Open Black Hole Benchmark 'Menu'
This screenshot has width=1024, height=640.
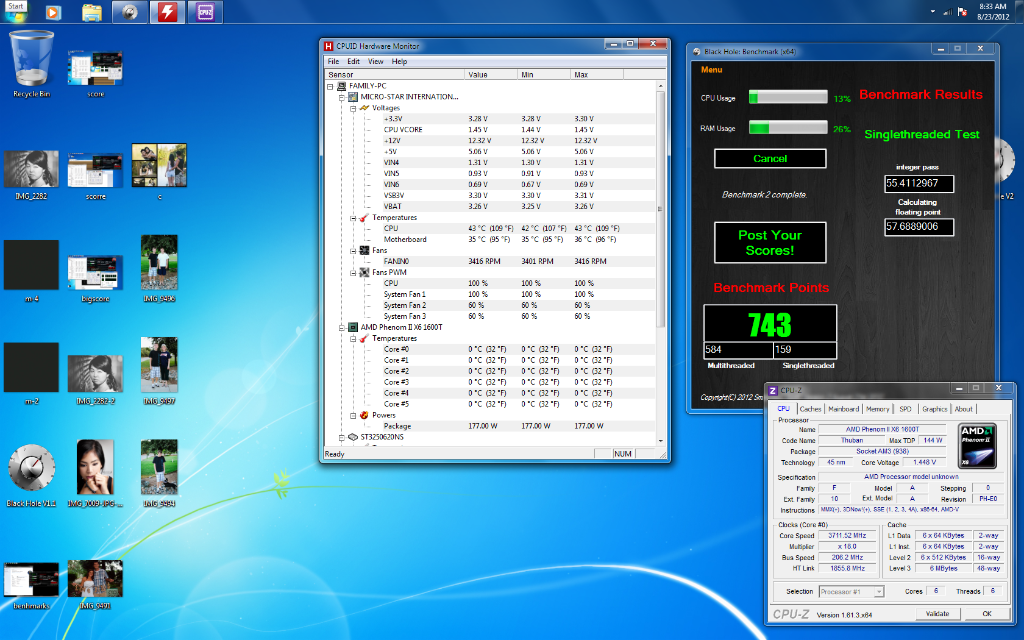tap(711, 70)
